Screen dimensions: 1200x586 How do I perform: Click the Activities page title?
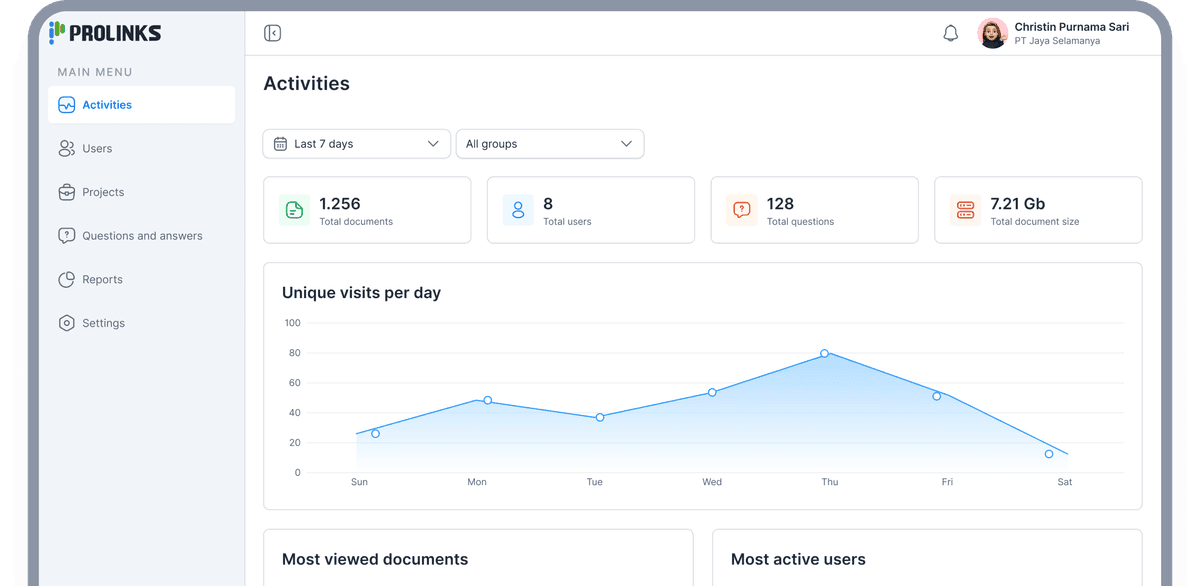(x=307, y=84)
